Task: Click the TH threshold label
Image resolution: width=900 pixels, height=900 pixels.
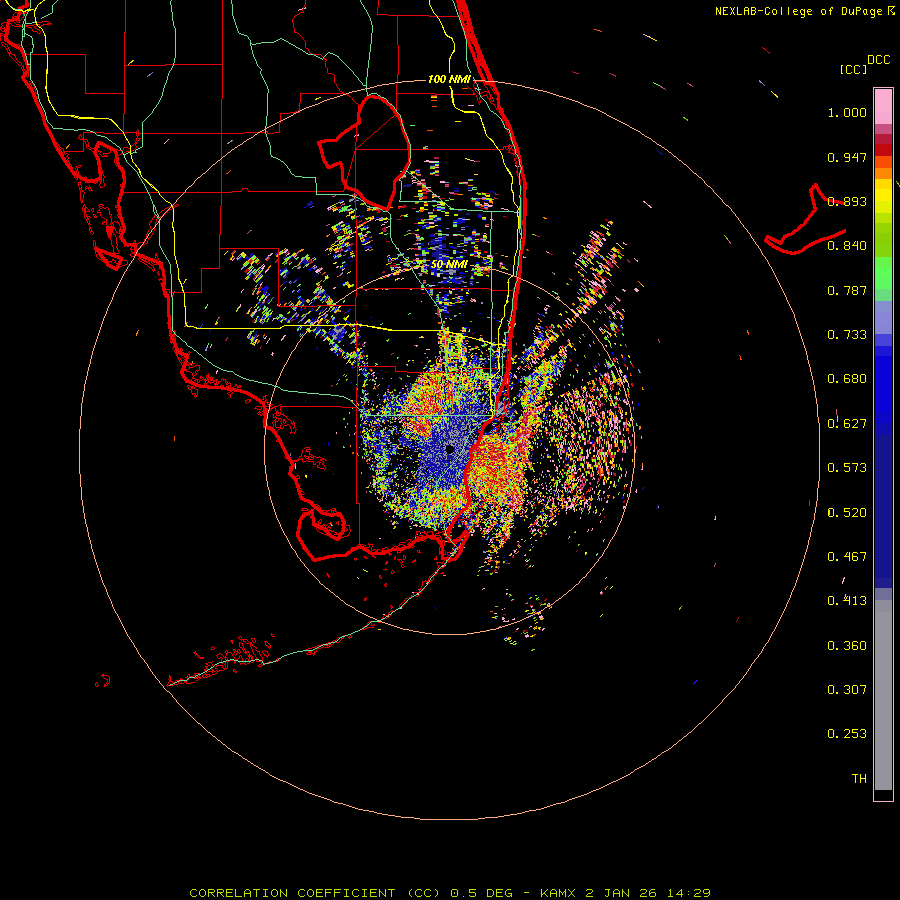Action: pos(859,779)
